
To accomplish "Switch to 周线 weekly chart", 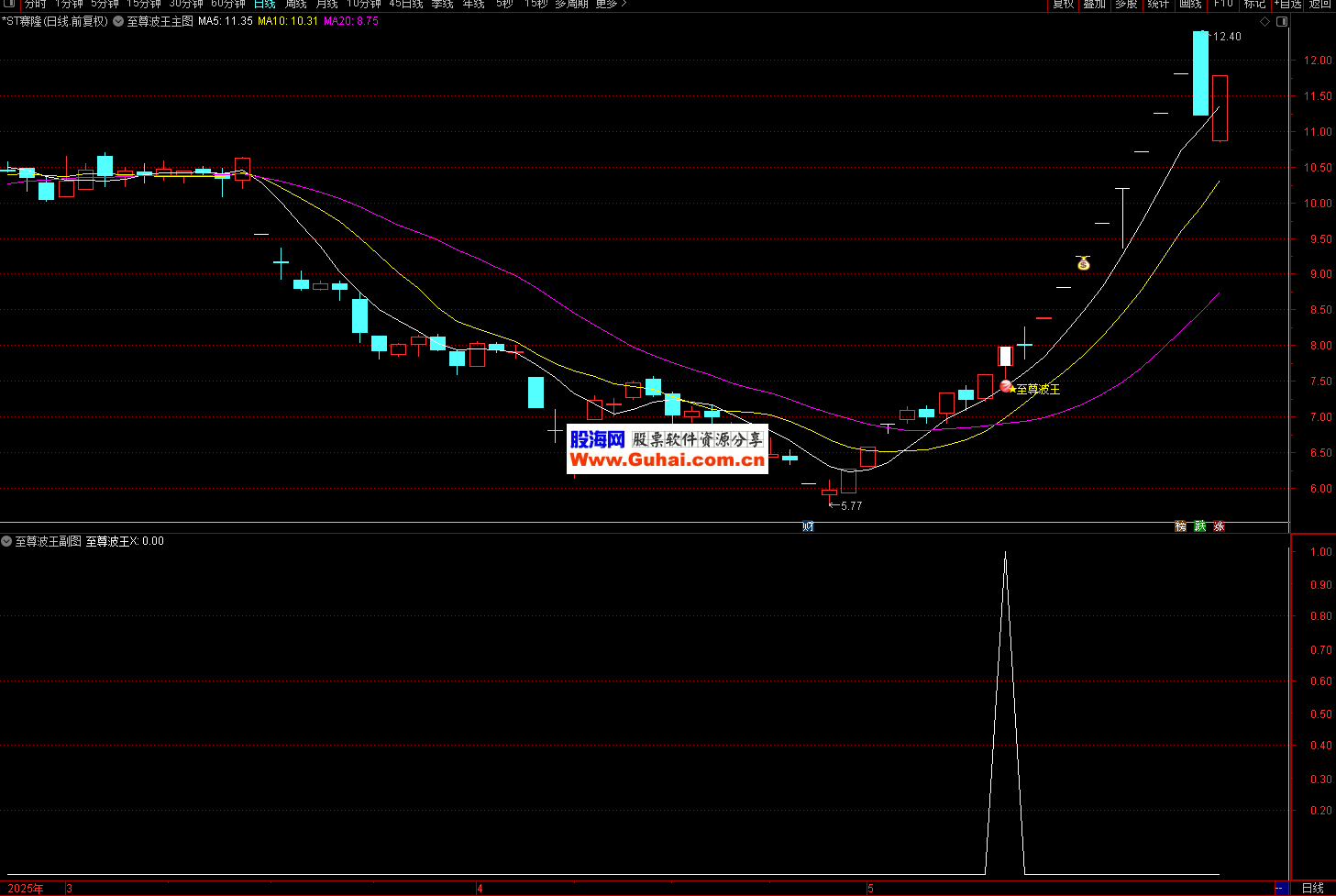I will click(x=295, y=5).
